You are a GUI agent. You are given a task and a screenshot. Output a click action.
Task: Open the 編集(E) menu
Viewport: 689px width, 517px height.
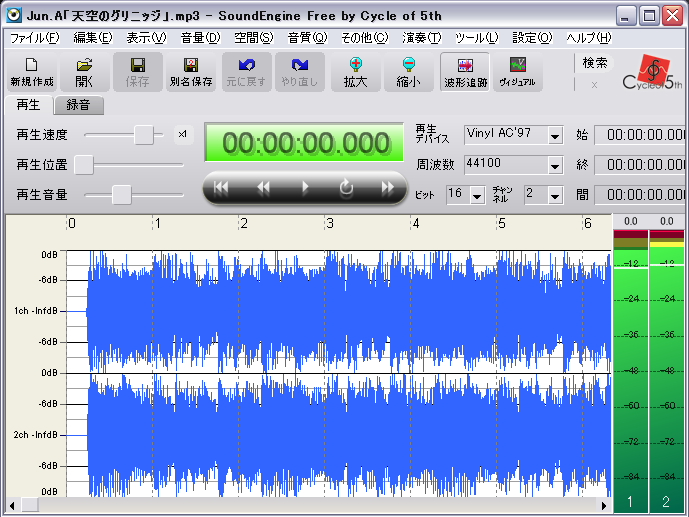pos(93,38)
